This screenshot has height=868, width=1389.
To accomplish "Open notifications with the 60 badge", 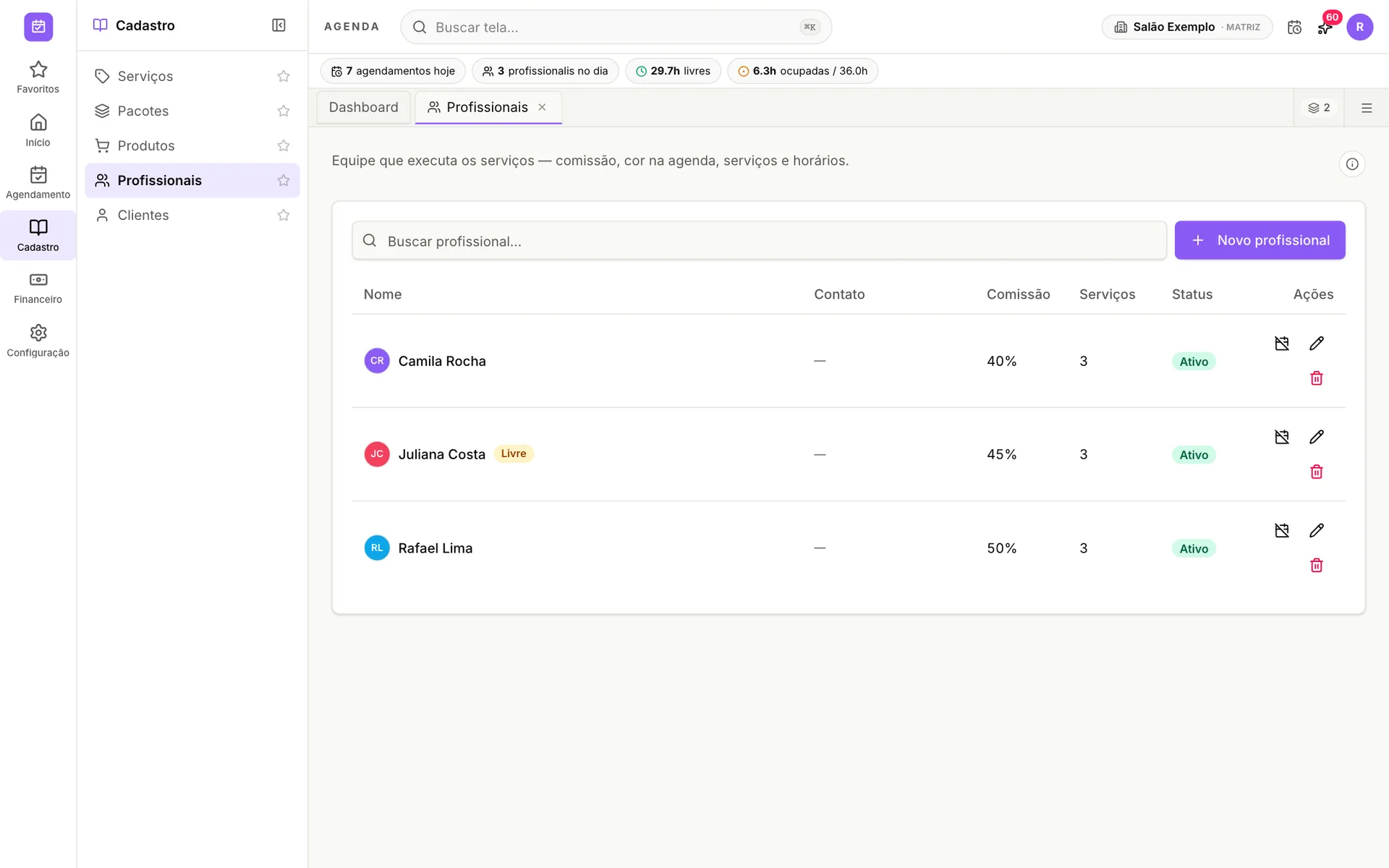I will [x=1325, y=27].
